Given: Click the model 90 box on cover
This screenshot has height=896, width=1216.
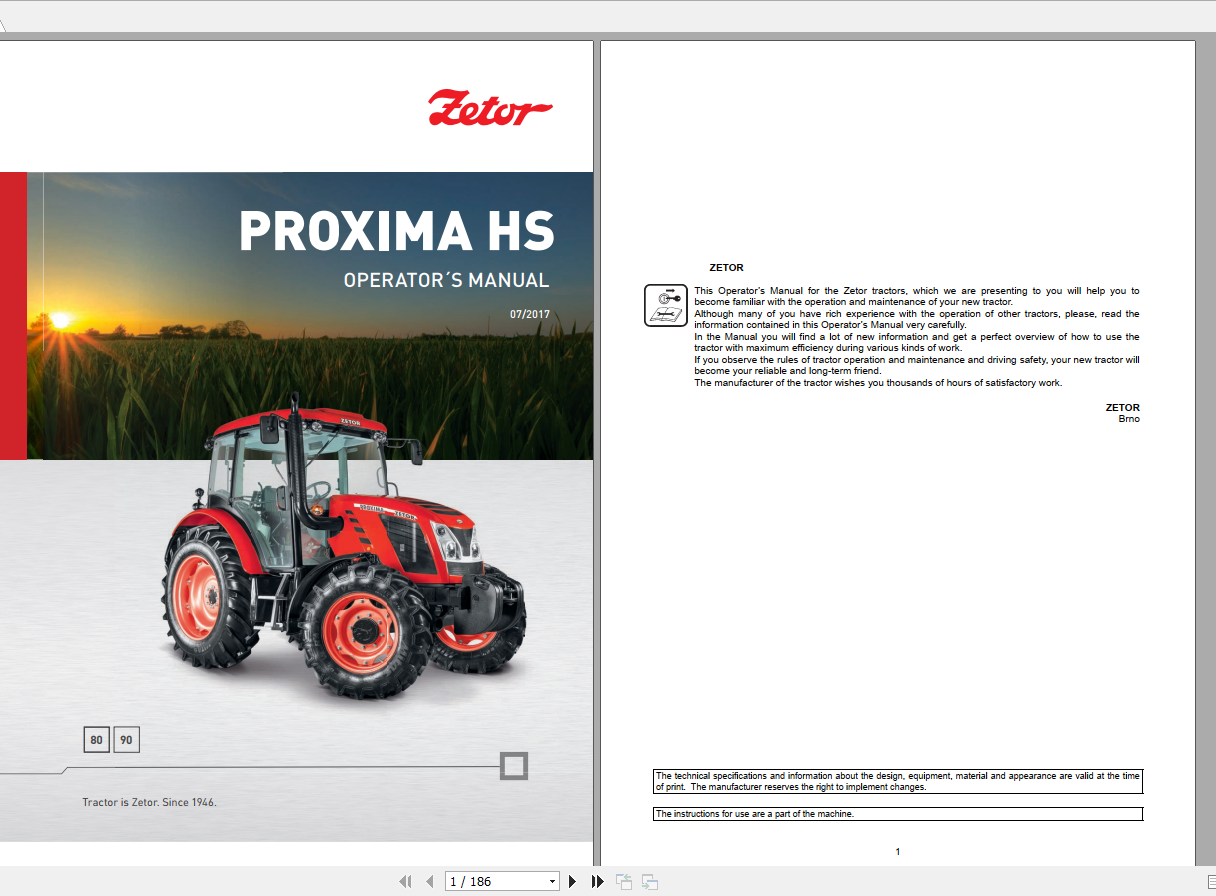Looking at the screenshot, I should tap(126, 740).
